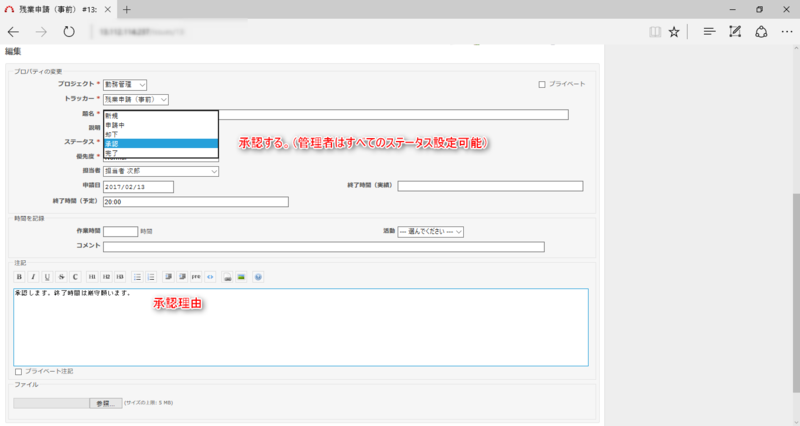The image size is (800, 426).
Task: Insert inline code with the C button
Action: pyautogui.click(x=75, y=277)
